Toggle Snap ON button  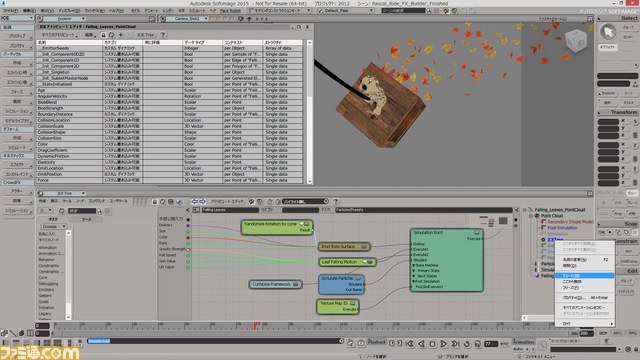point(601,232)
